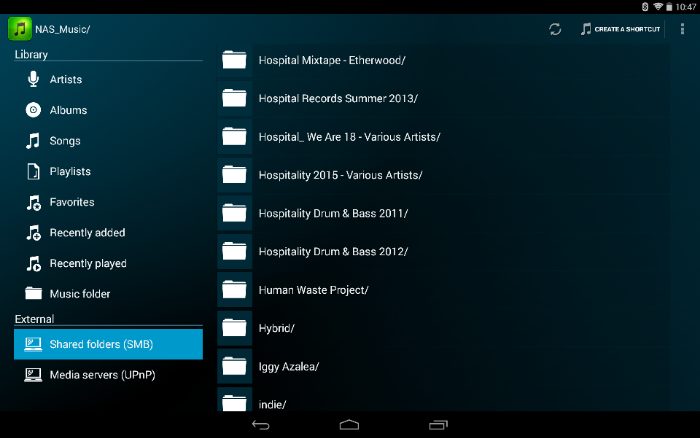Viewport: 700px width, 438px height.
Task: Tap the Android back navigation button
Action: [x=261, y=425]
